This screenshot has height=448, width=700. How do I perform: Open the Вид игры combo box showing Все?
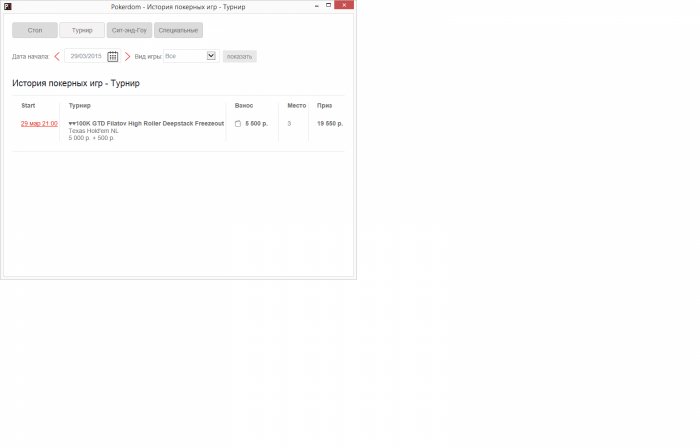coord(191,56)
